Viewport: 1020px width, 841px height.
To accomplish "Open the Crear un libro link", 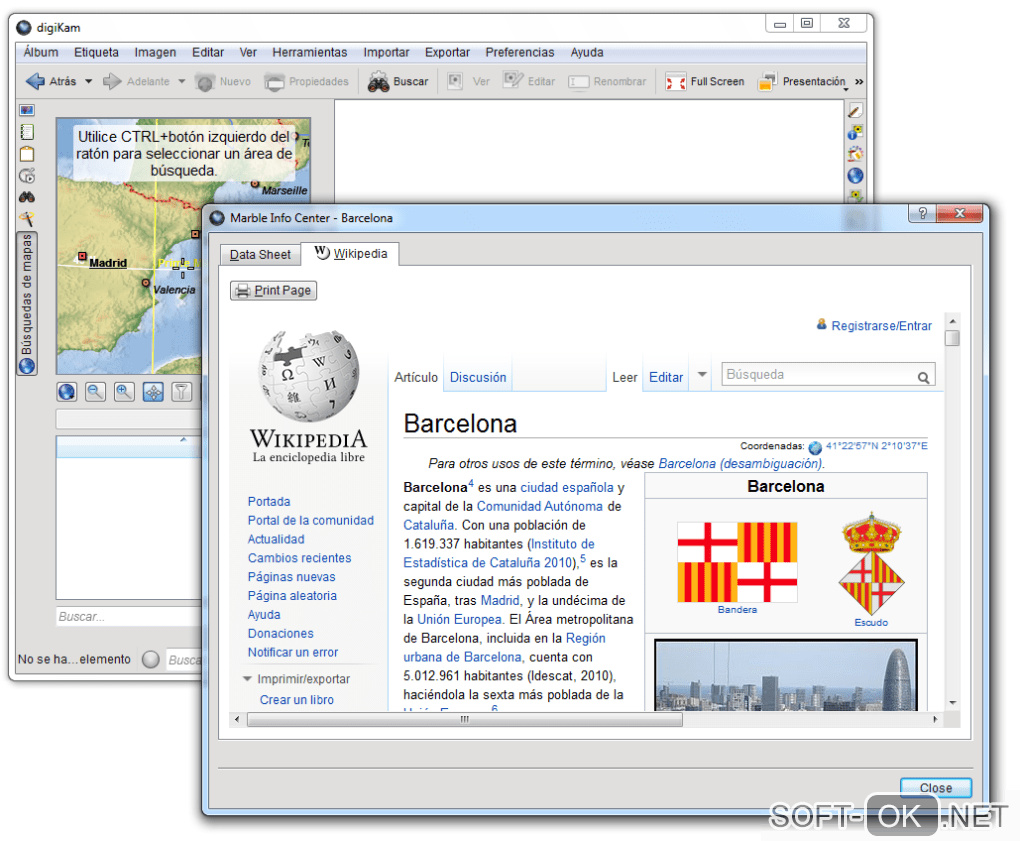I will (x=297, y=700).
